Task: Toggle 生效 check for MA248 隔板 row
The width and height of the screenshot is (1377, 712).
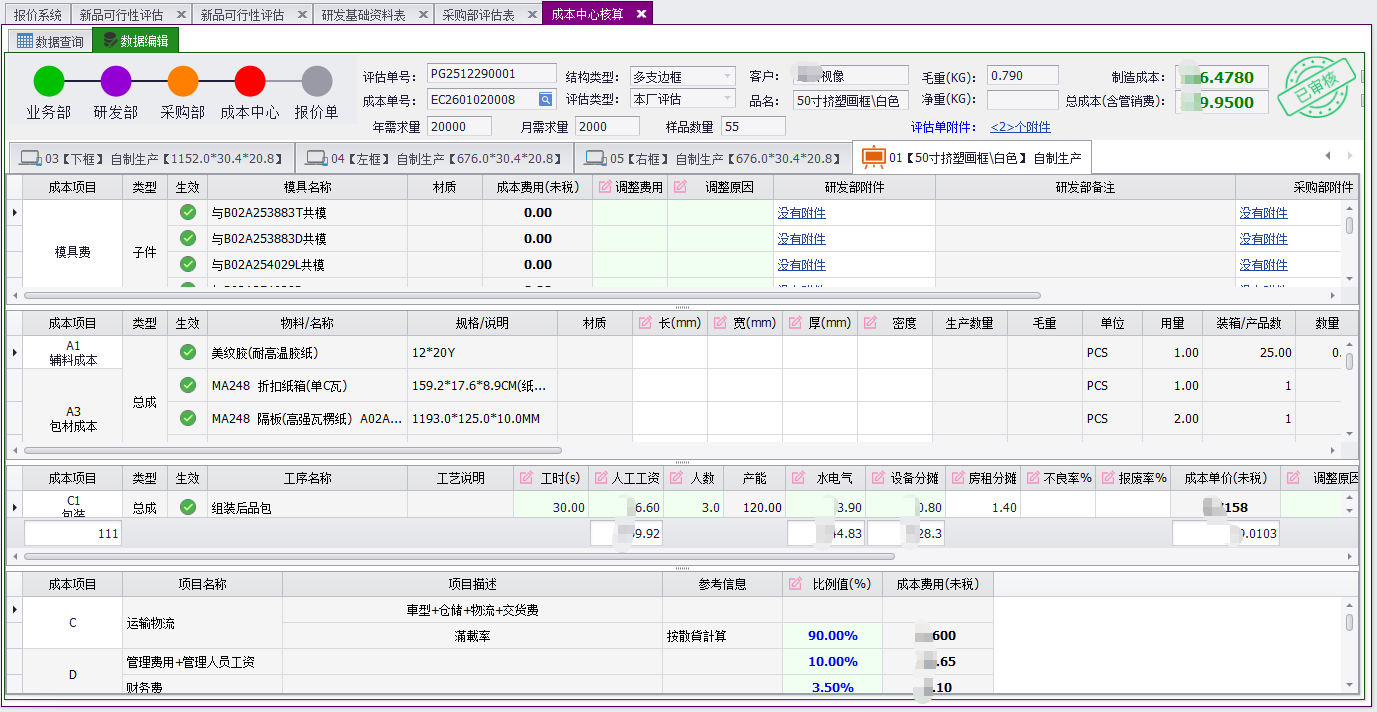Action: point(187,418)
